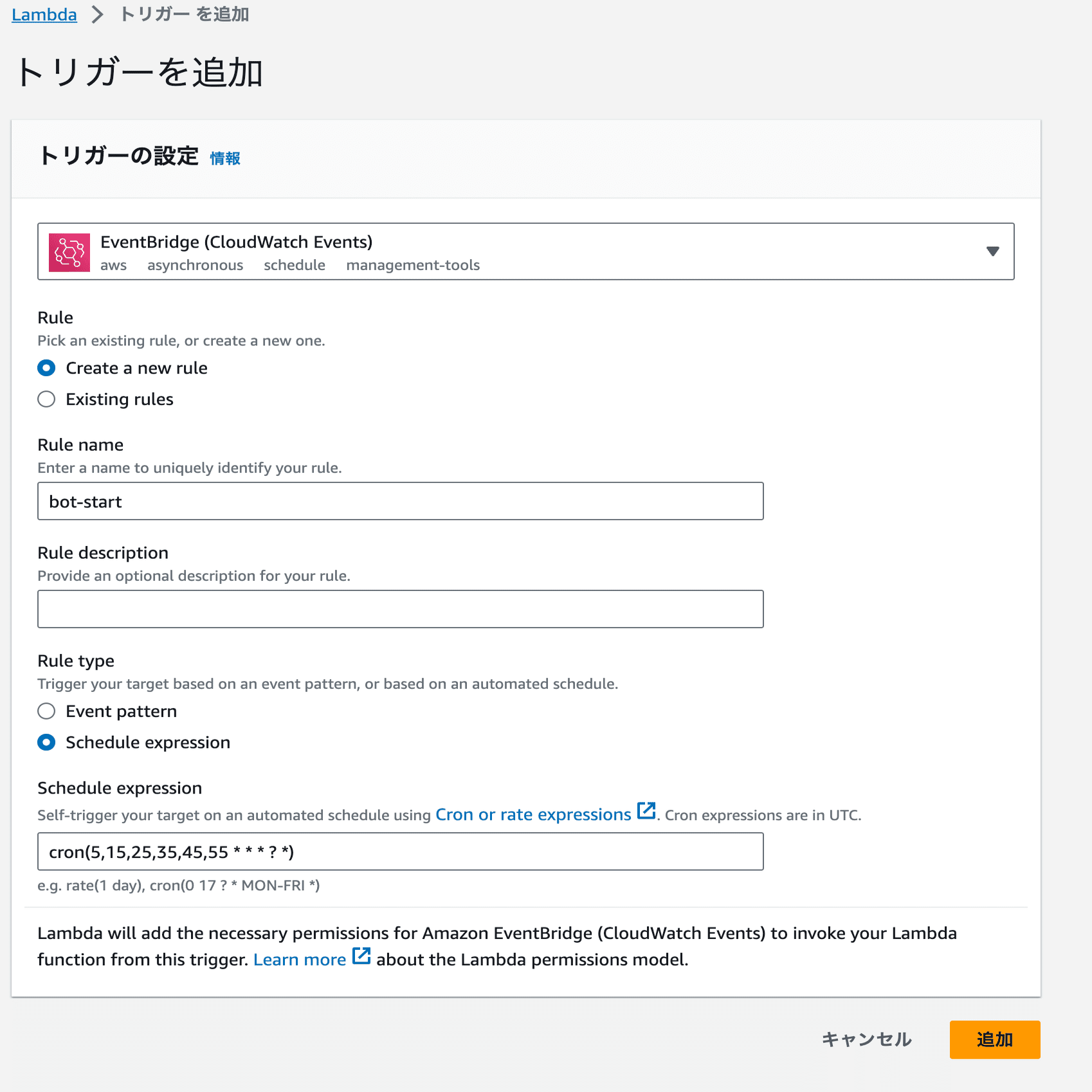The width and height of the screenshot is (1092, 1092).
Task: Click the 追加 add button
Action: pos(995,1039)
